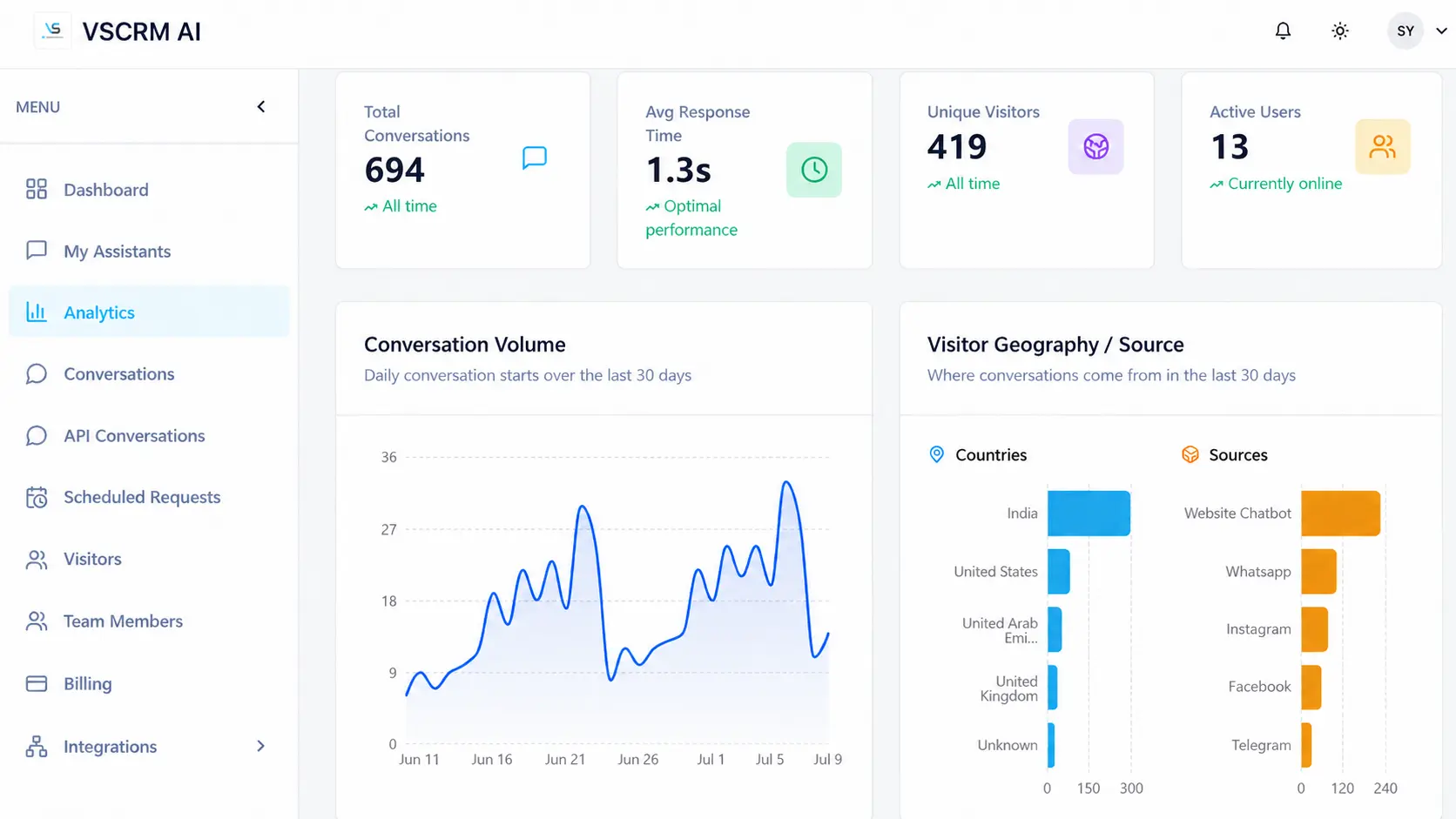1456x819 pixels.
Task: Go to Team Members
Action: (x=149, y=621)
